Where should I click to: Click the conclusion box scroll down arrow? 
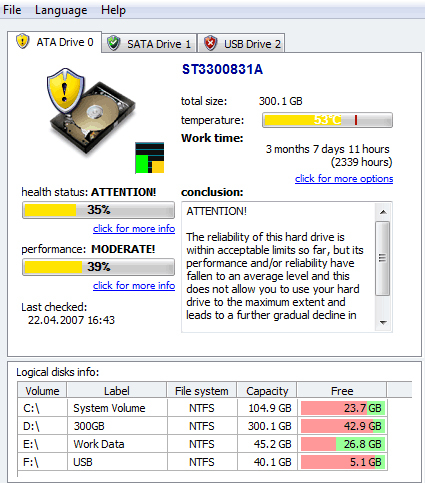click(x=383, y=322)
